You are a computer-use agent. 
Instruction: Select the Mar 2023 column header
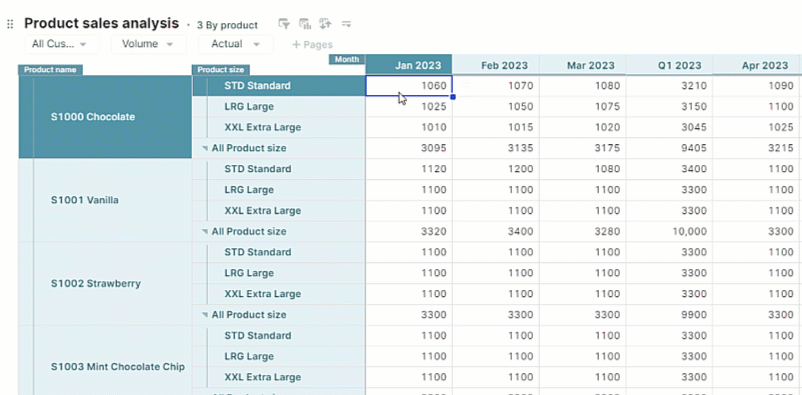583,65
